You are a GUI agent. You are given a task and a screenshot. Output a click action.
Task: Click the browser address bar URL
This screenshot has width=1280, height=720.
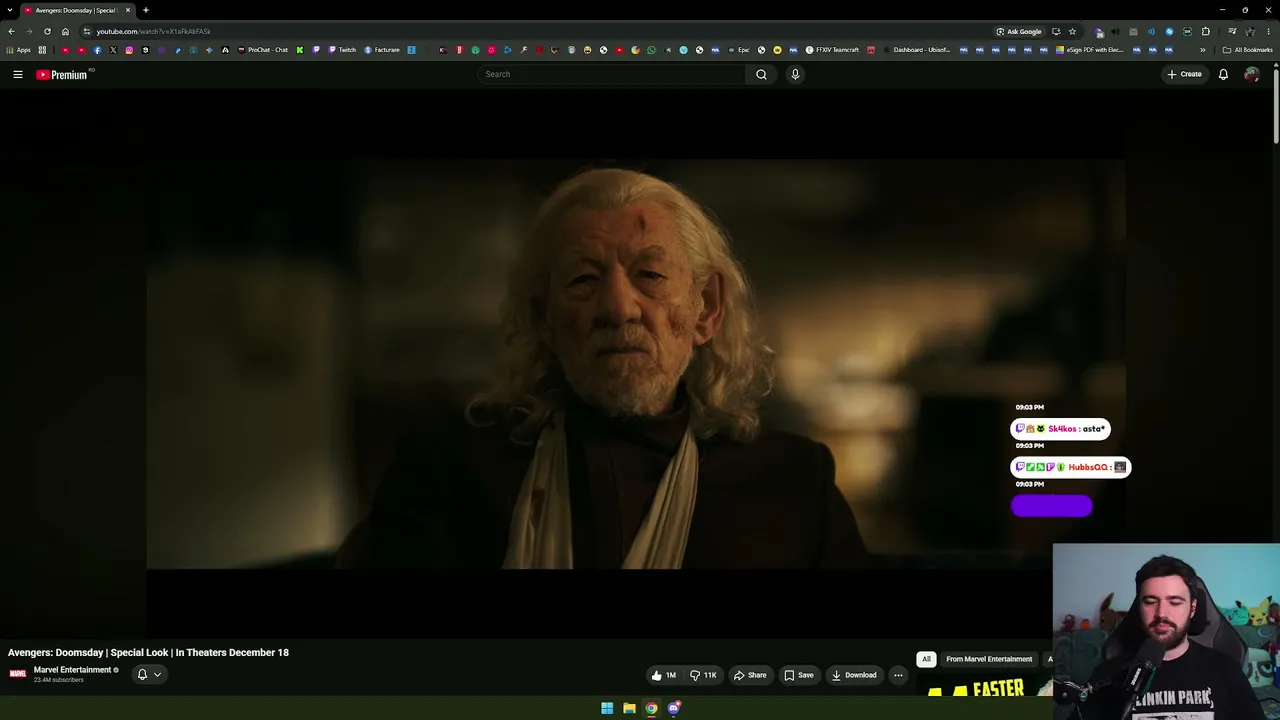pos(153,31)
